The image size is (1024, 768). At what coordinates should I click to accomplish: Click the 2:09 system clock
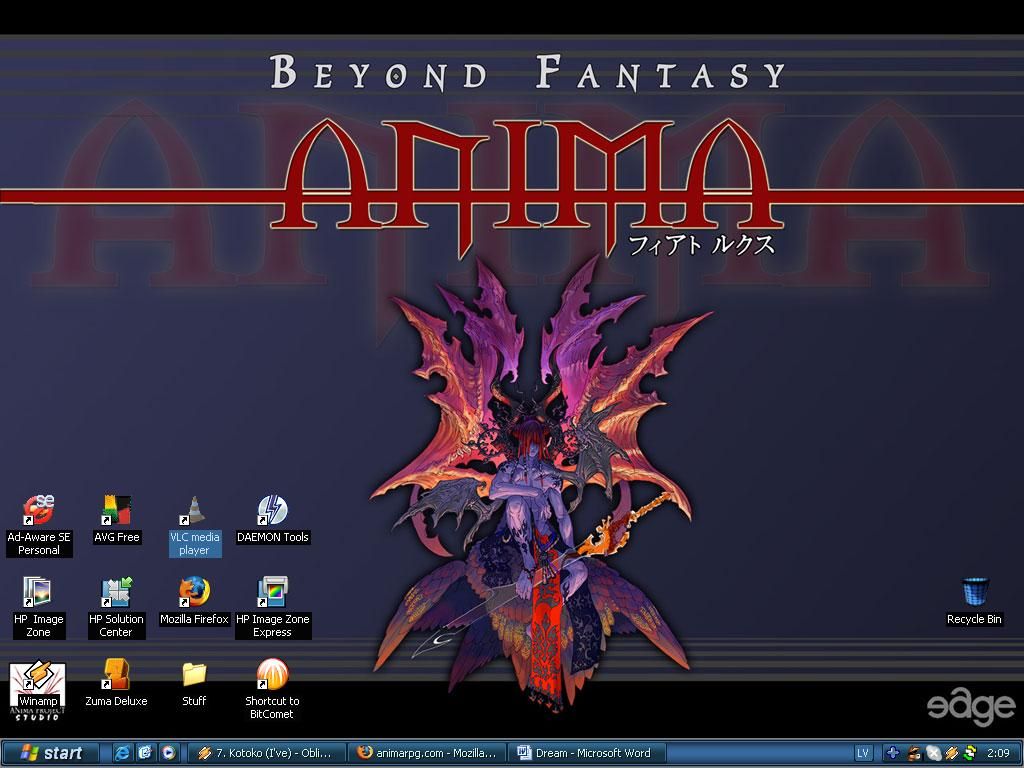pos(999,753)
